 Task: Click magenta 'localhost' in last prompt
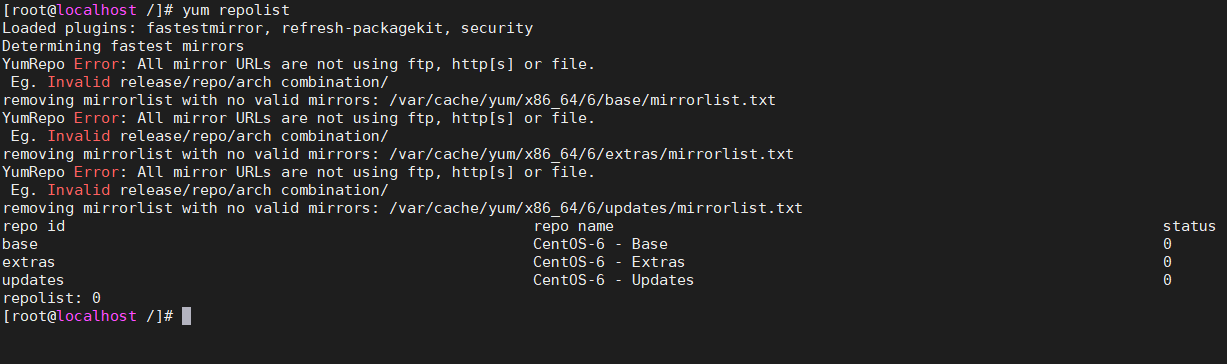pos(96,316)
